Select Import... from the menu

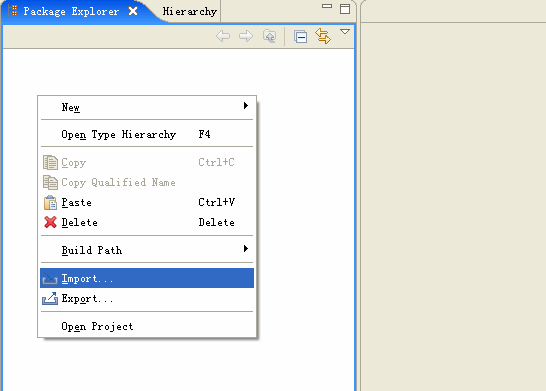point(147,278)
